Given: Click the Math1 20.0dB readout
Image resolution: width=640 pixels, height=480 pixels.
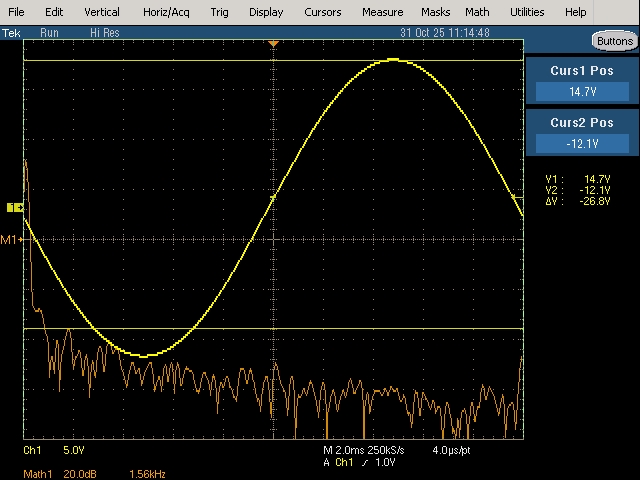Looking at the screenshot, I should 60,474.
